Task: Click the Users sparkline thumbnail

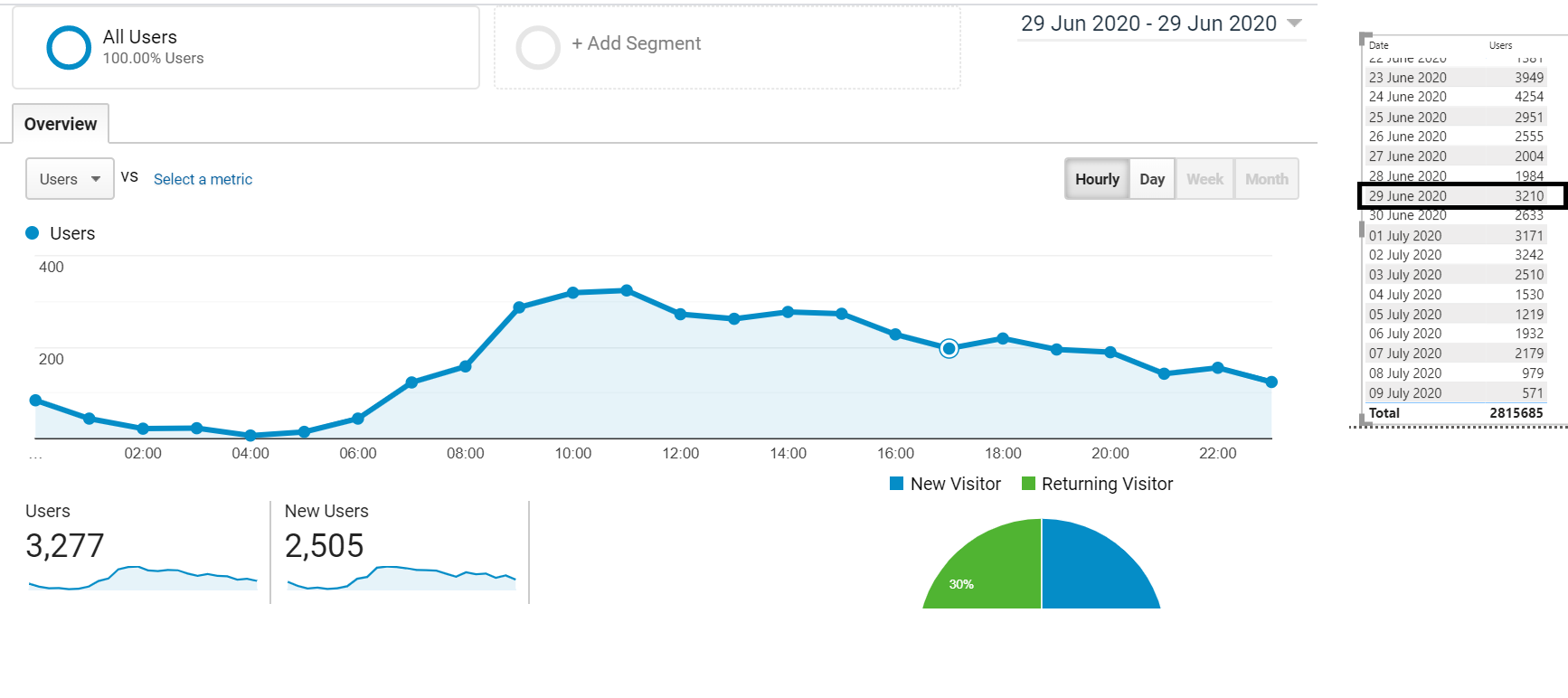Action: 143,577
